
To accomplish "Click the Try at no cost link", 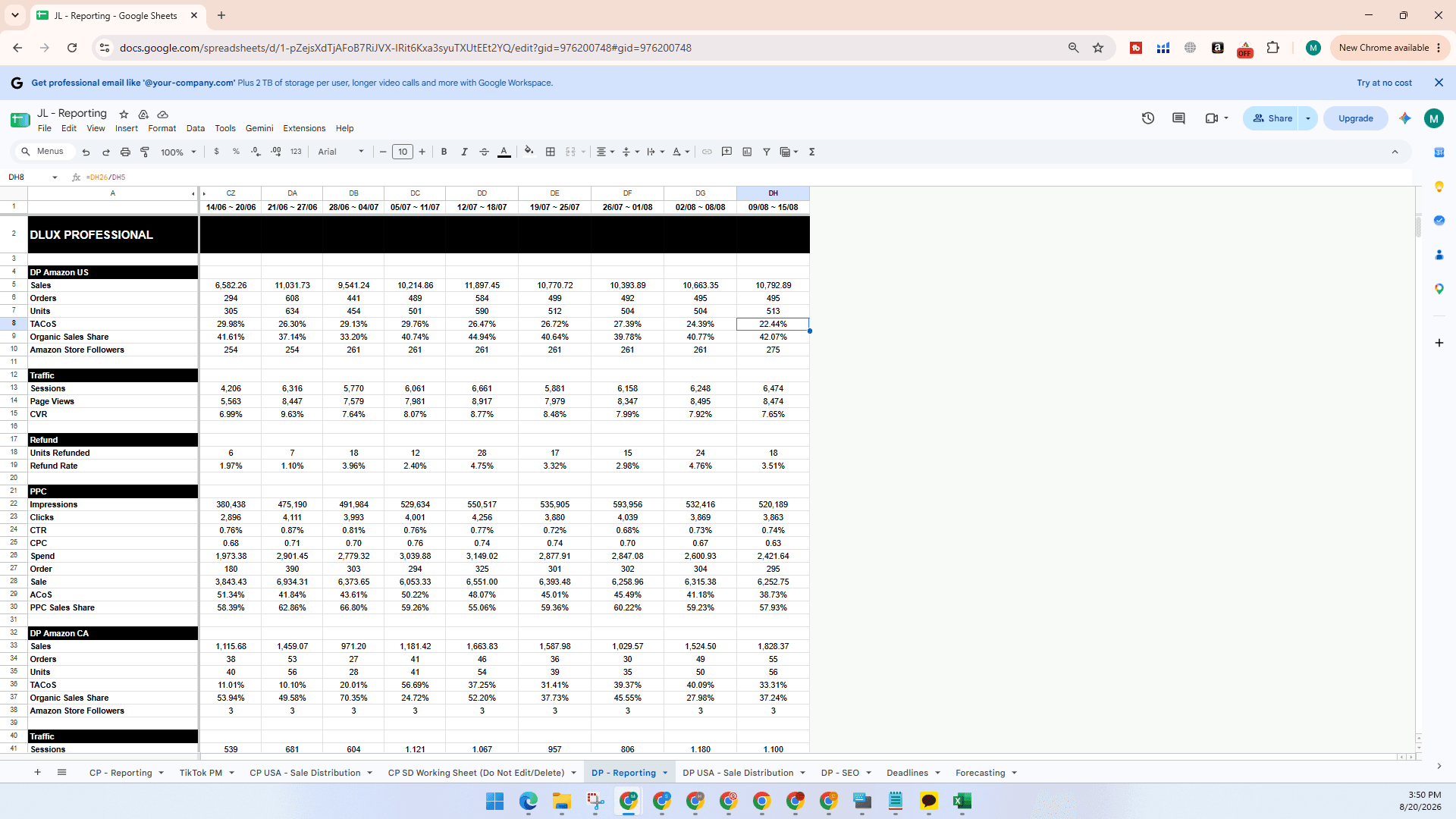I will click(x=1384, y=83).
